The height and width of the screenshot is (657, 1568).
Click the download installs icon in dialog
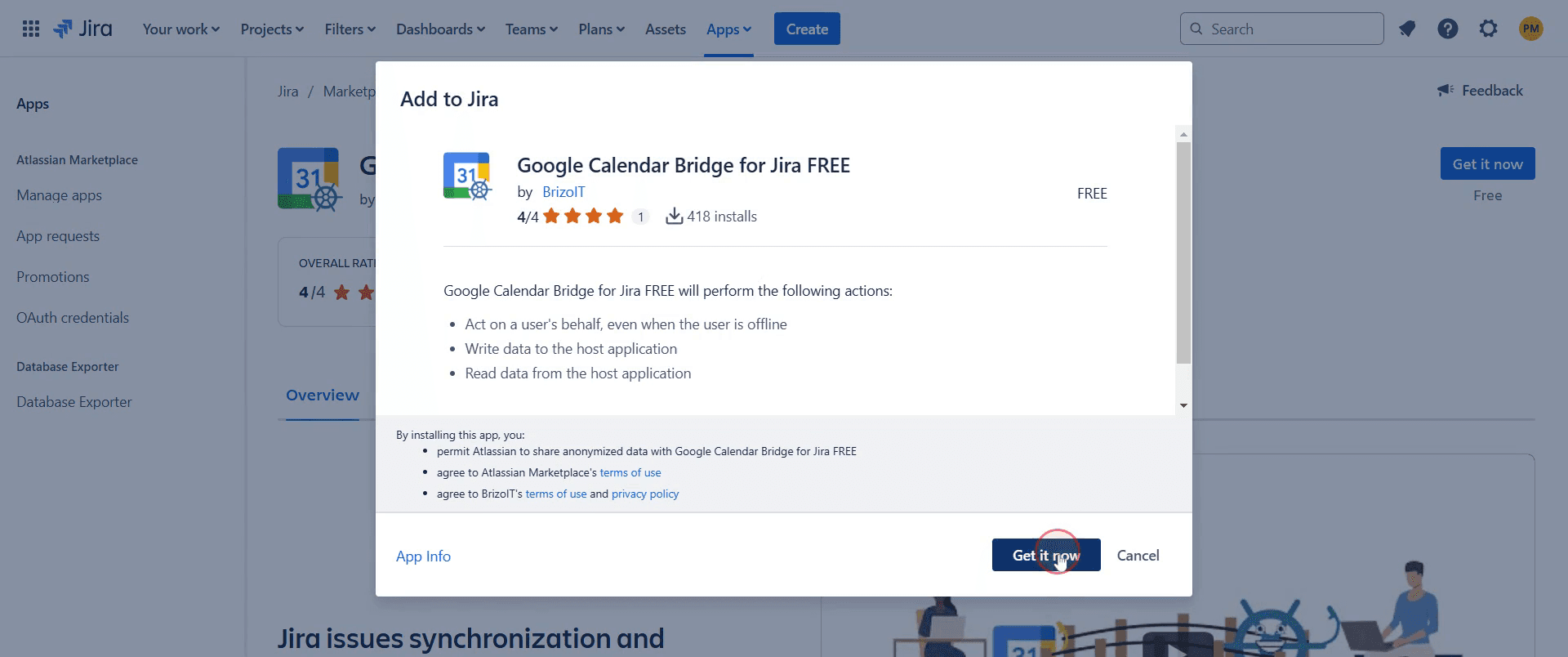[x=674, y=216]
